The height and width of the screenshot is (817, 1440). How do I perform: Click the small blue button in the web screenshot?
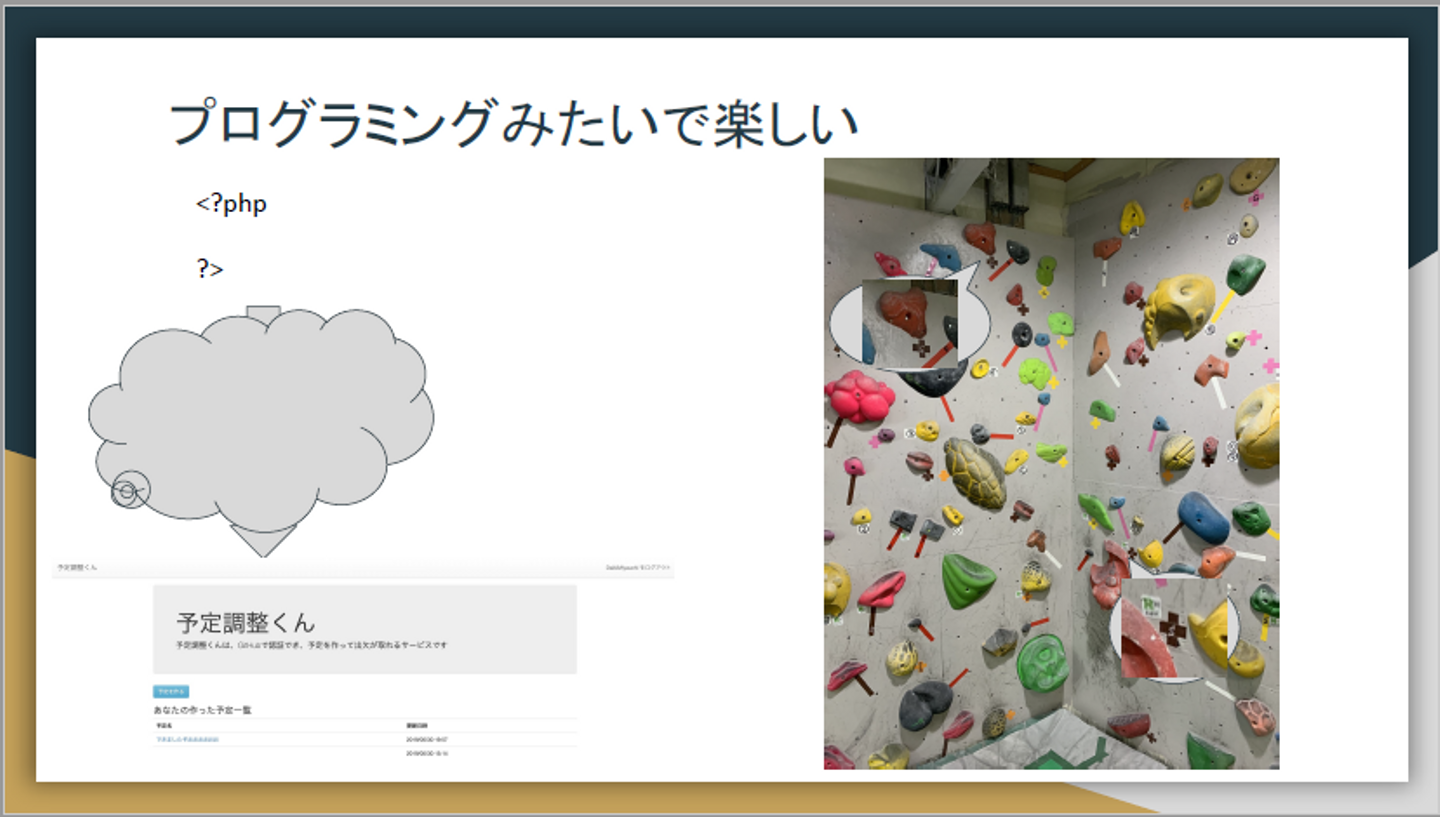[171, 691]
